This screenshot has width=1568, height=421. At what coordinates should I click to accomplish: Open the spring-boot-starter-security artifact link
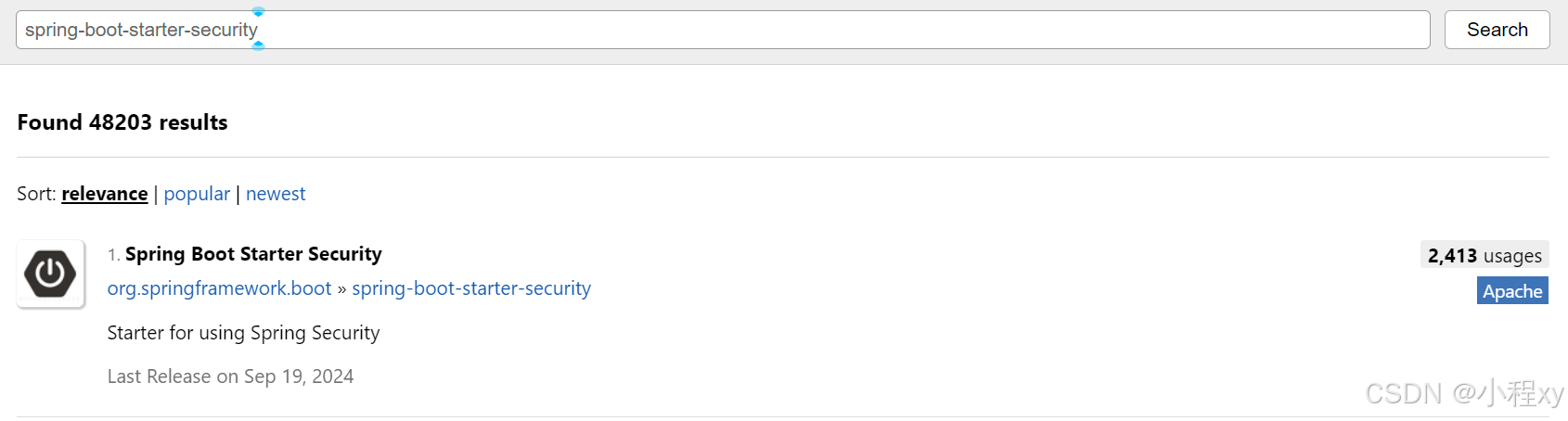point(471,288)
